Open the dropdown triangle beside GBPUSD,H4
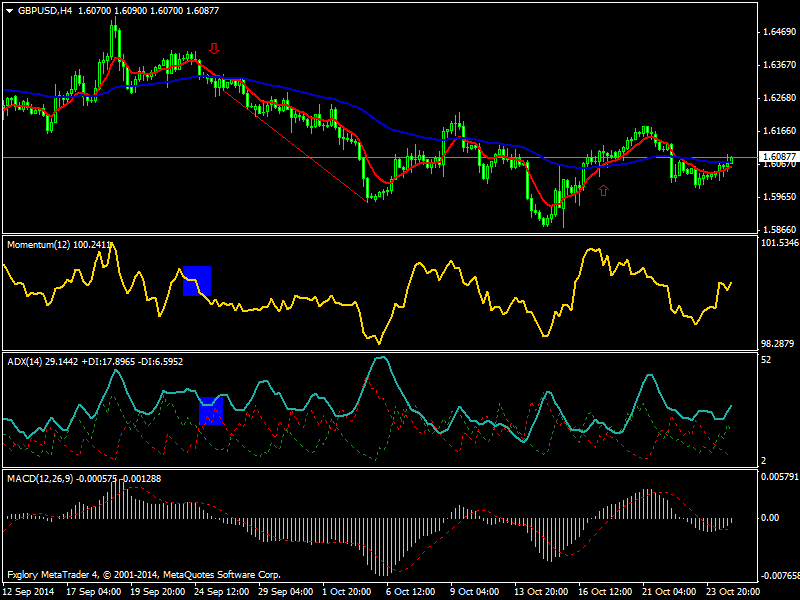 10,10
